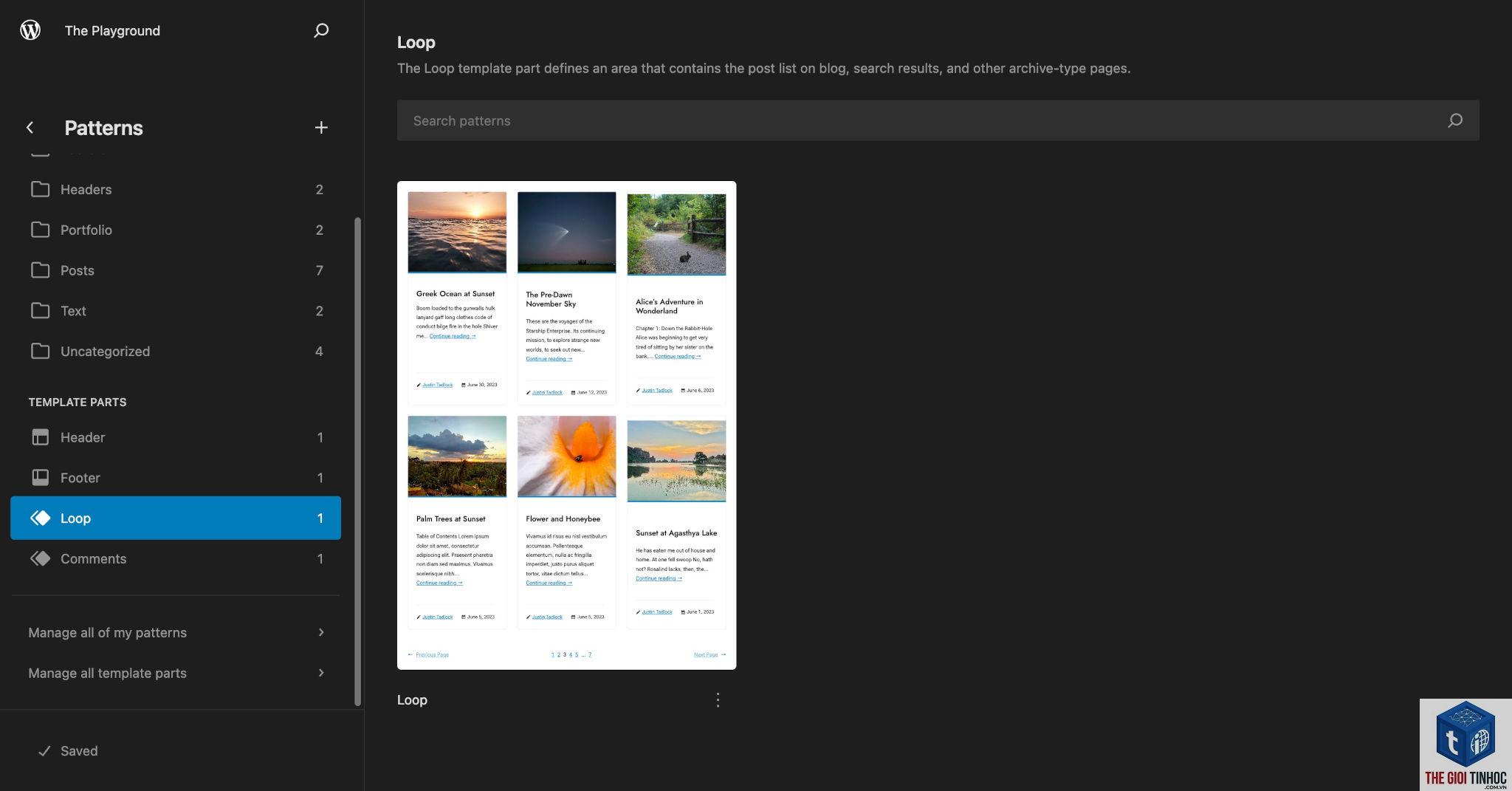Expand chevron beside Manage all template parts

tap(321, 673)
